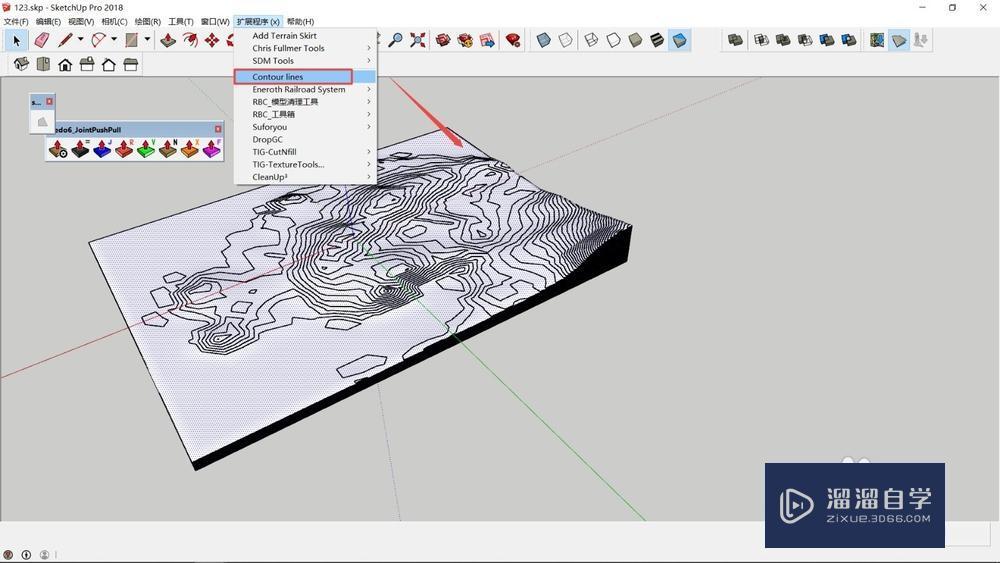Screen dimensions: 1000x563
Task: Click Send to LayOut icon
Action: [487, 40]
